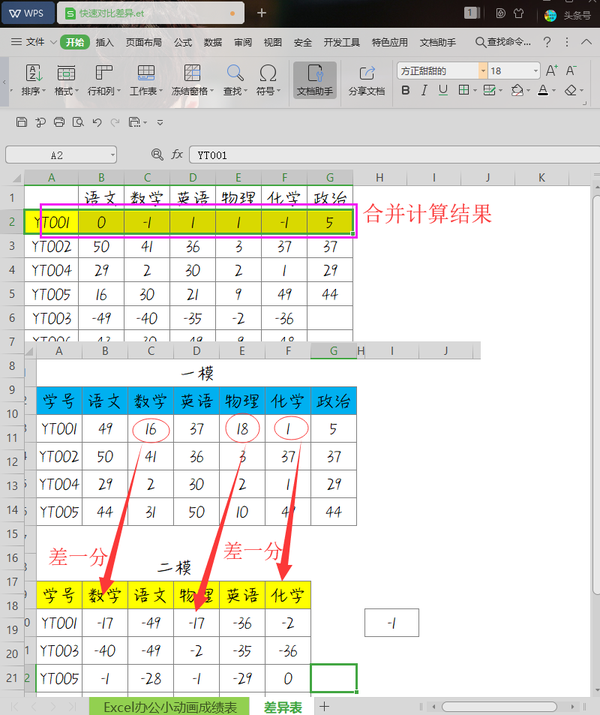Toggle the Document Assistant (文档助手) button
Viewport: 600px width, 715px height.
315,80
